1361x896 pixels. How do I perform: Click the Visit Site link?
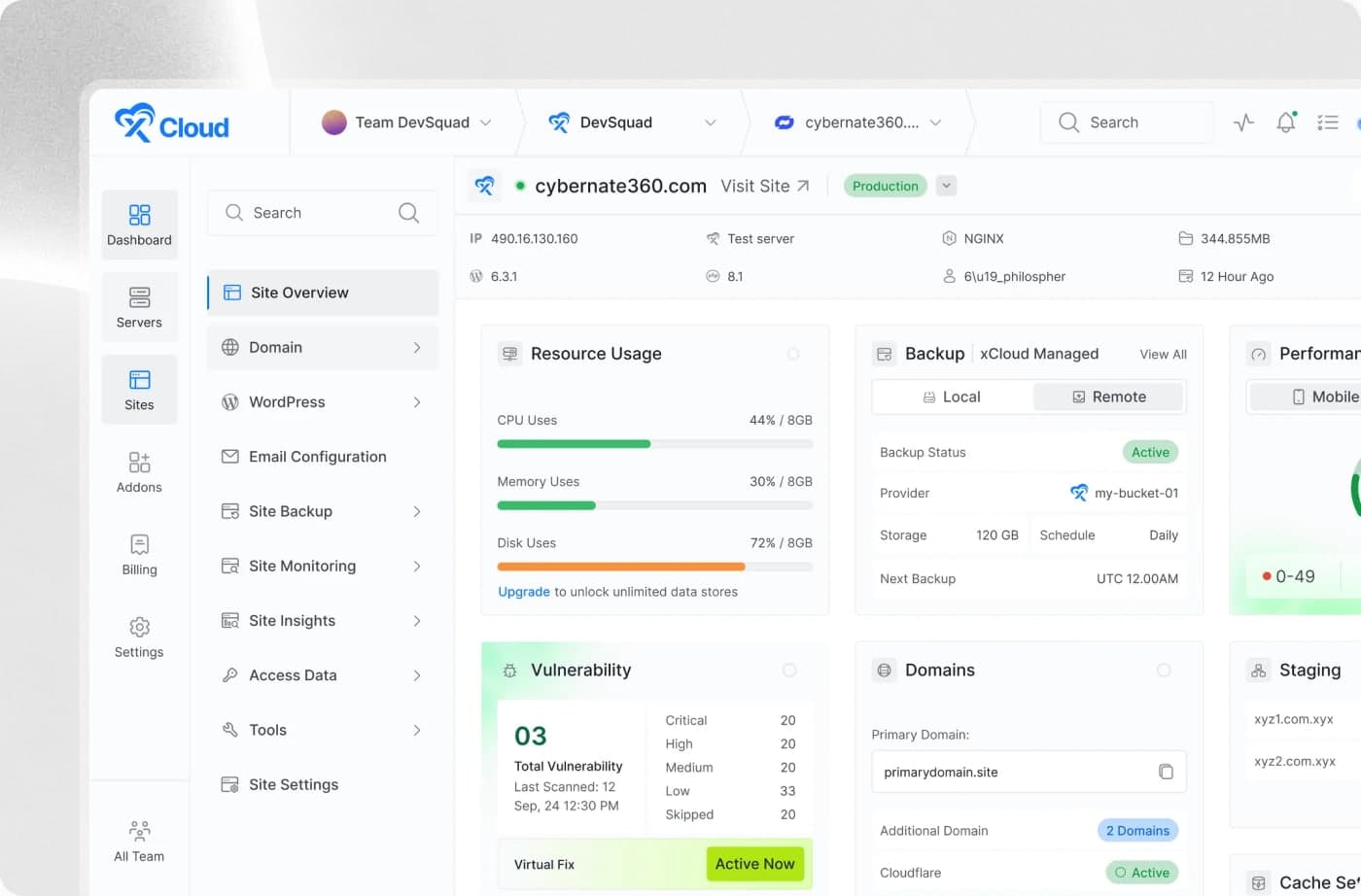(765, 186)
